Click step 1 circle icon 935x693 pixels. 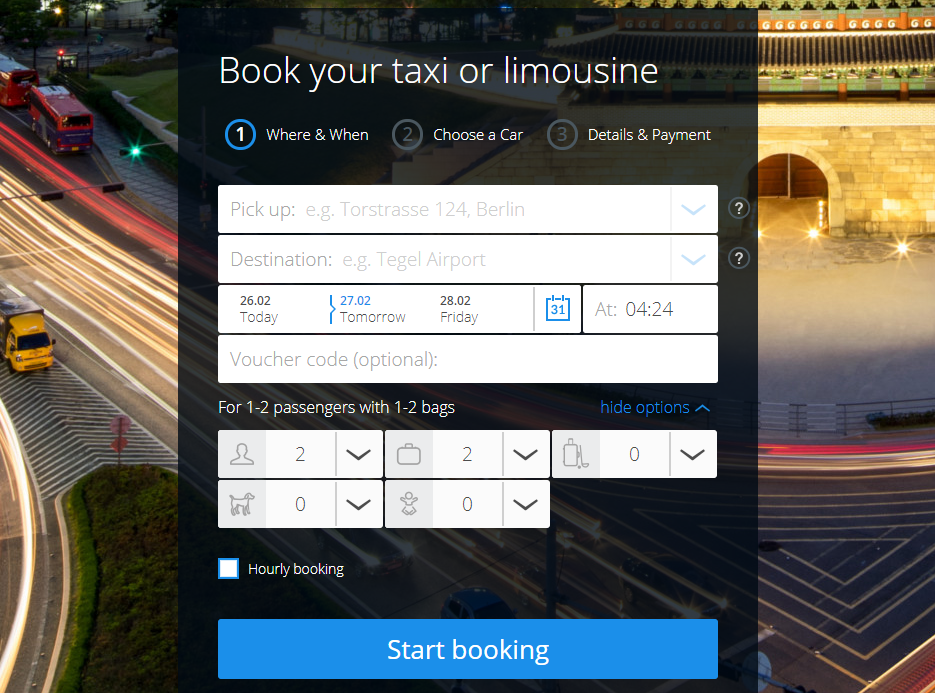(240, 135)
